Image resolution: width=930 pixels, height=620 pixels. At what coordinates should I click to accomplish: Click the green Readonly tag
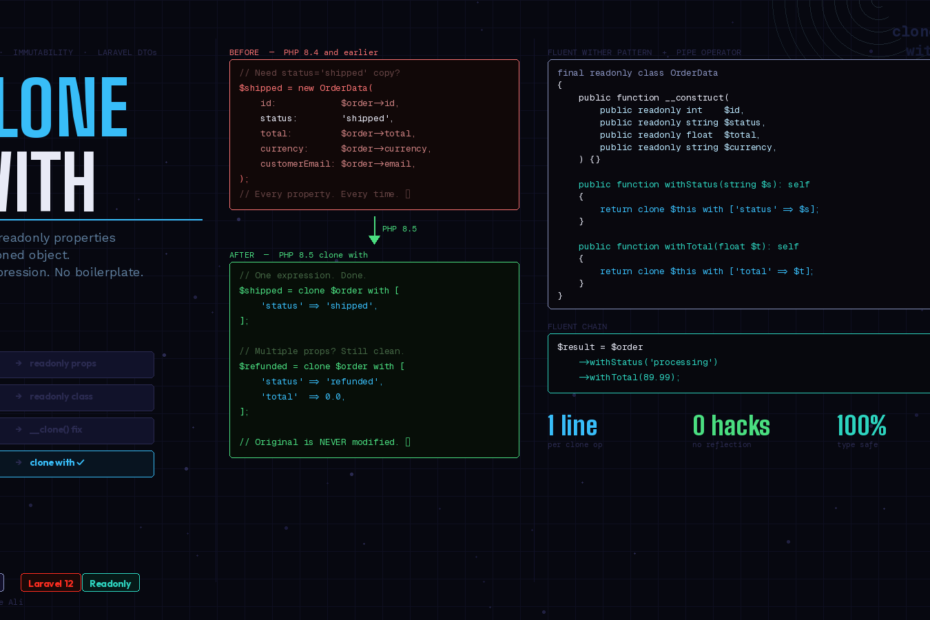click(x=110, y=583)
